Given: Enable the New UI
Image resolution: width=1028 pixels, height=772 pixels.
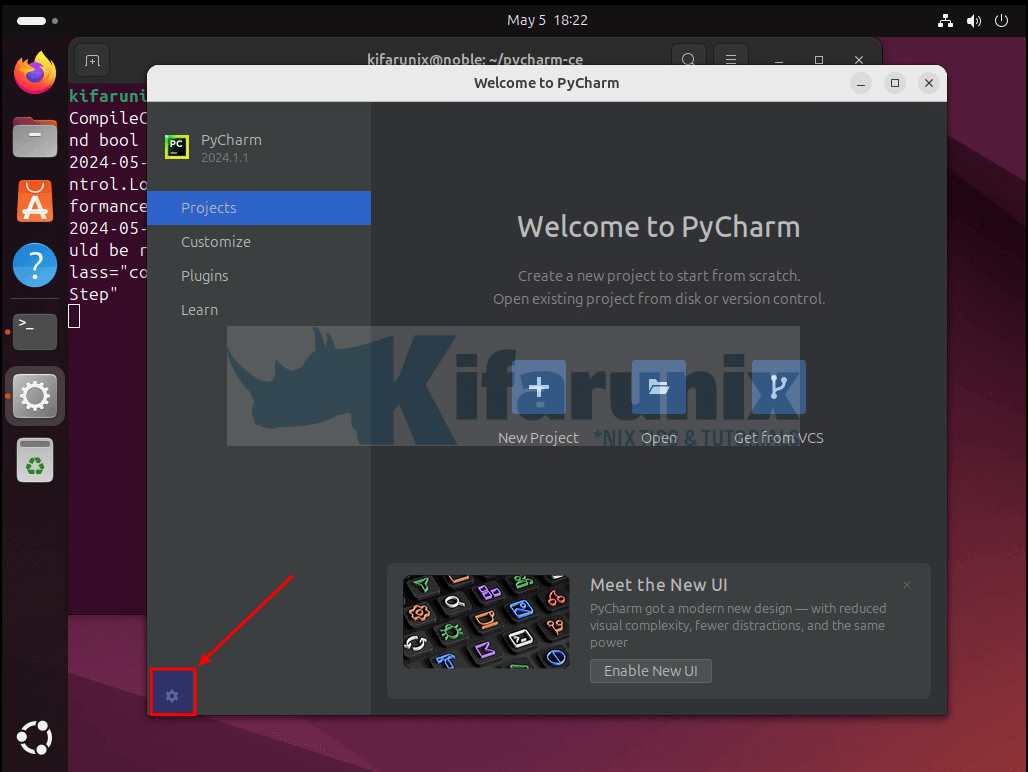Looking at the screenshot, I should coord(650,671).
